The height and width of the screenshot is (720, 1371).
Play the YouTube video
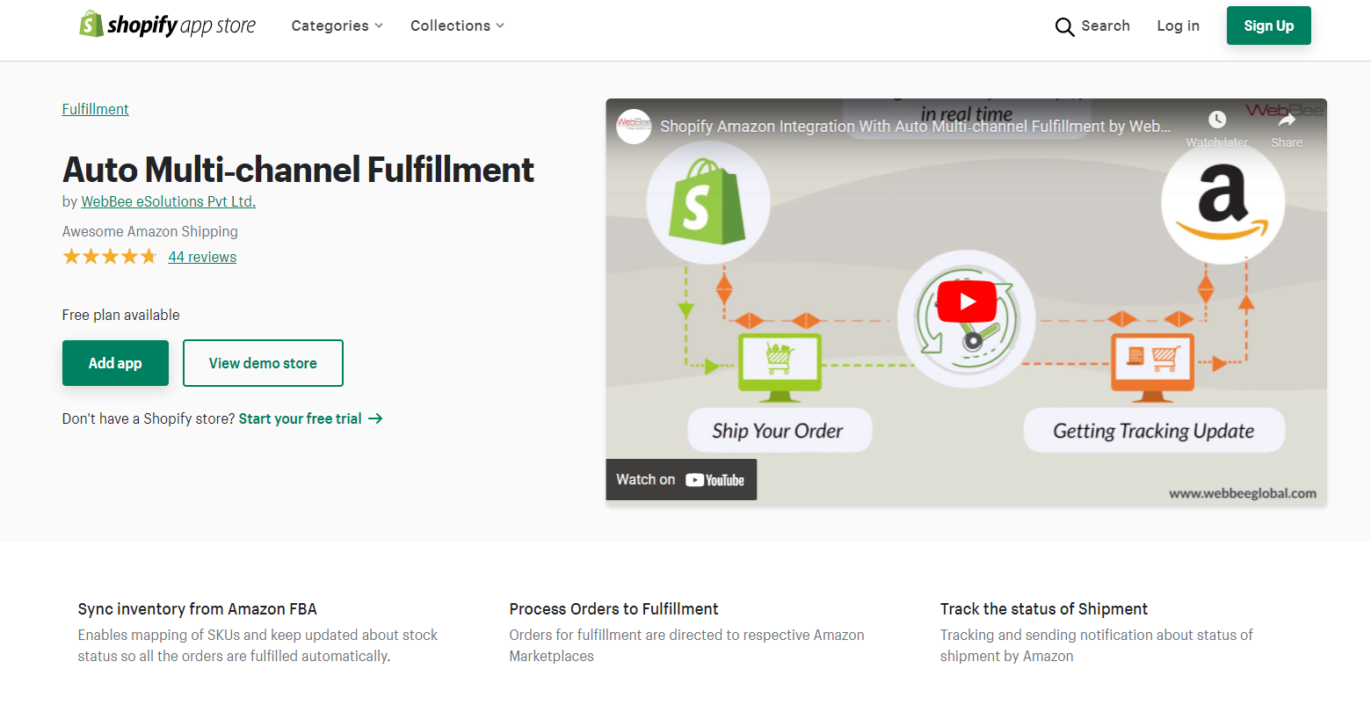pyautogui.click(x=966, y=302)
